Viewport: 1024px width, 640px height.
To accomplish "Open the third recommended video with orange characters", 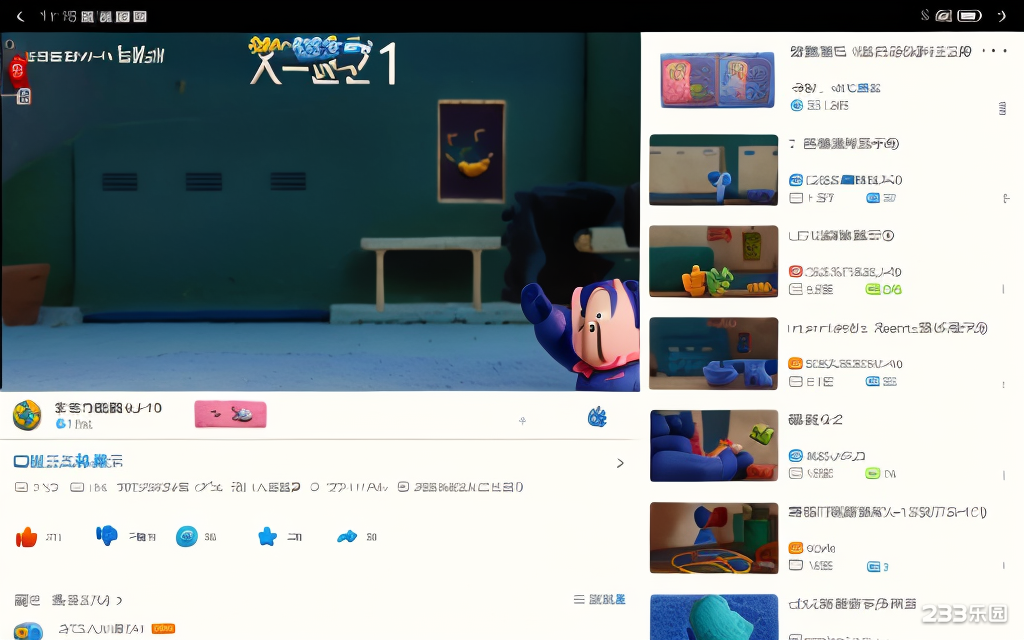I will coord(713,261).
